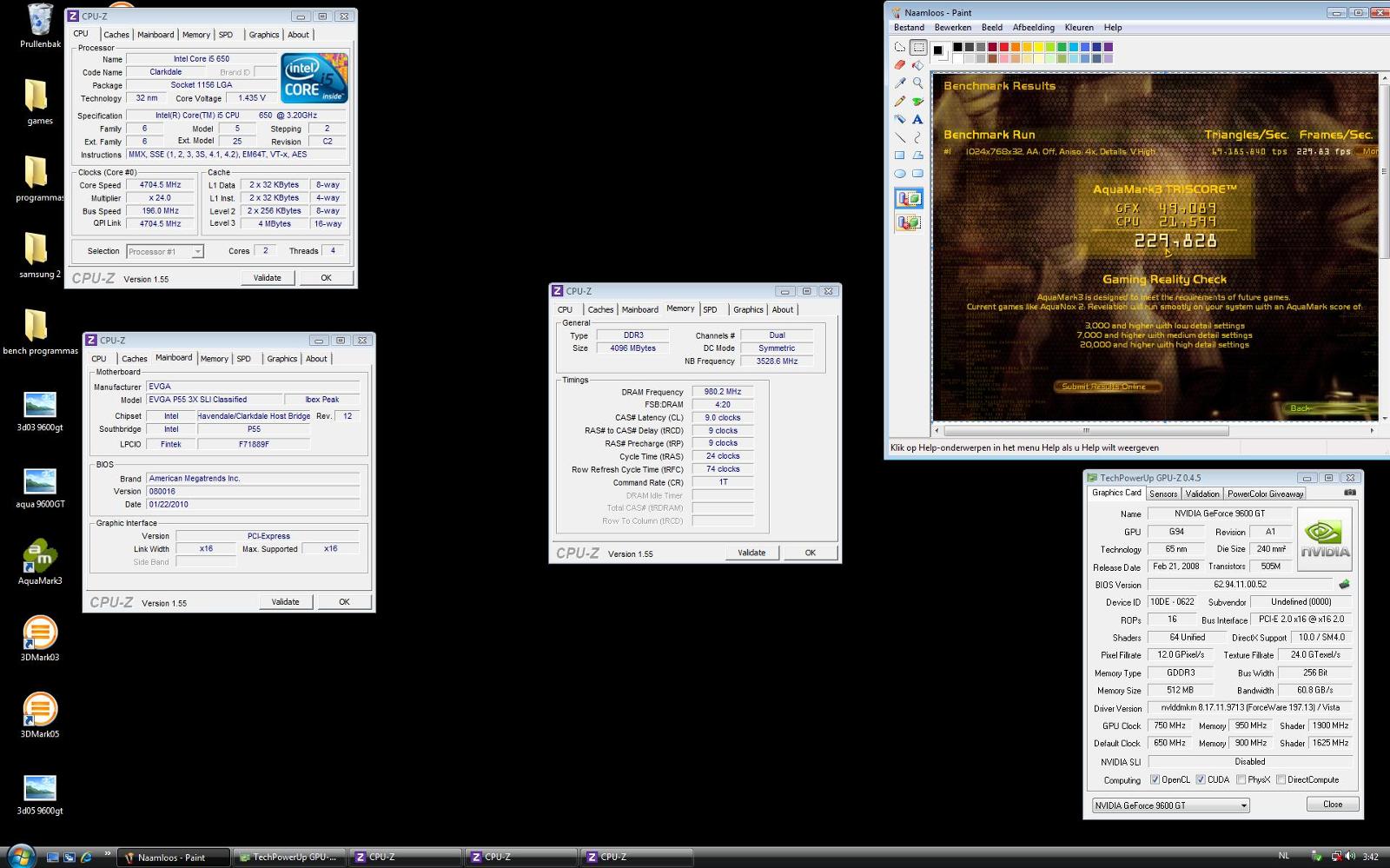This screenshot has height=868, width=1390.
Task: Select the Magnifier tool in Paint
Action: pos(917,83)
